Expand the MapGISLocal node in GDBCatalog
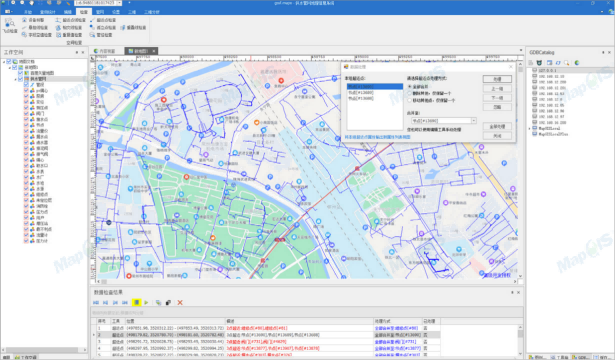Screen dimensions: 615x360 click(x=529, y=128)
